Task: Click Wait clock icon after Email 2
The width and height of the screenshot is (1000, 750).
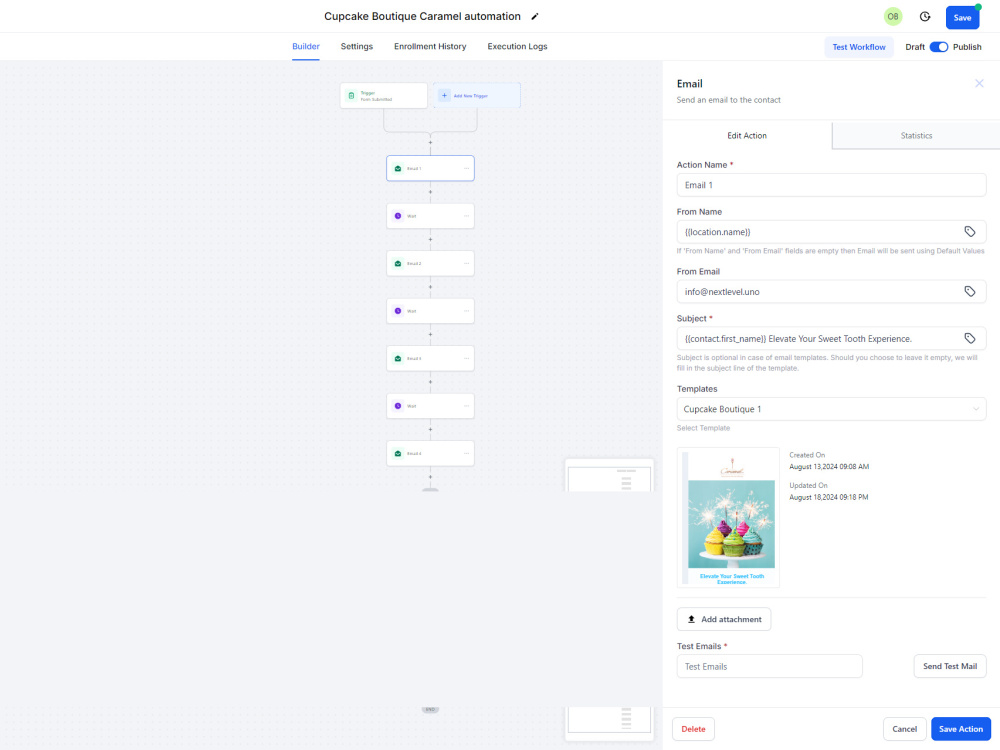Action: 398,311
